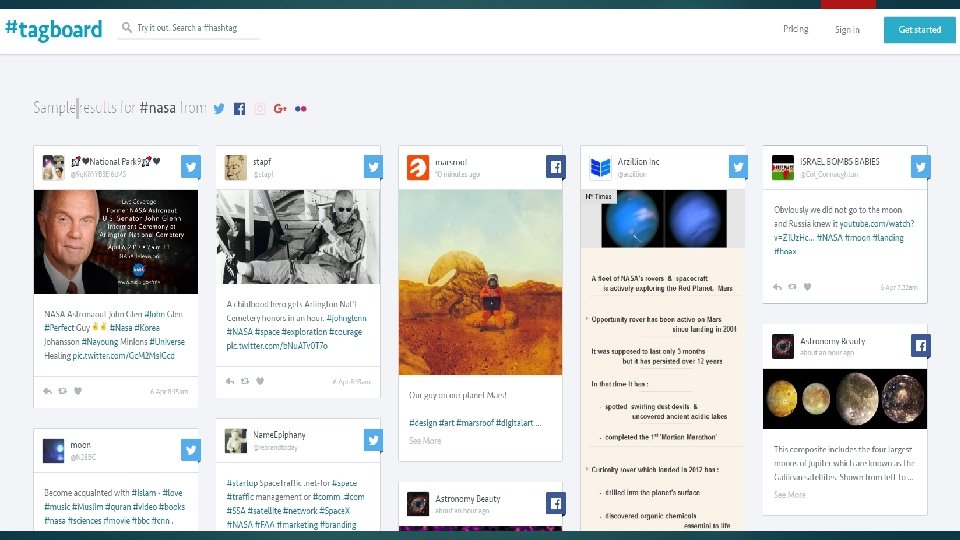Click Facebook badge on marsroof post
Image resolution: width=960 pixels, height=540 pixels.
[555, 167]
